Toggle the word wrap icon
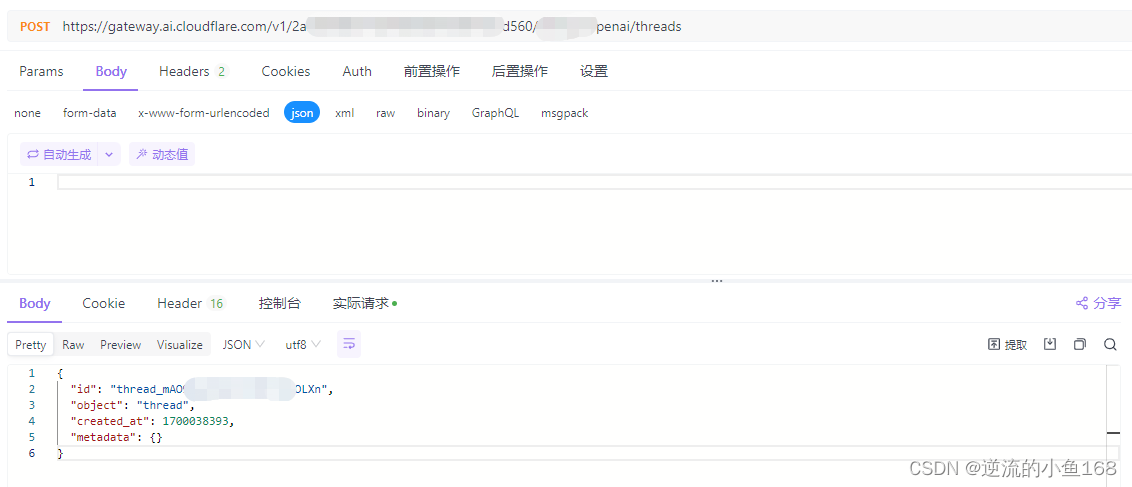1132x487 pixels. (x=349, y=344)
